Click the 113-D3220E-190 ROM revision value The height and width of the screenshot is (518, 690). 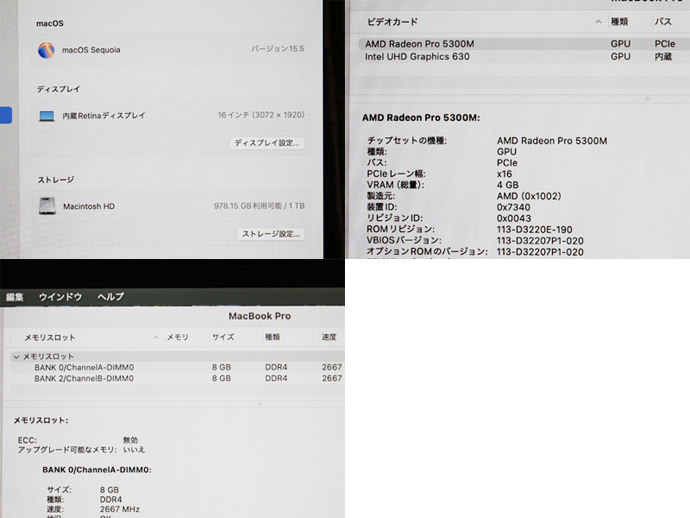tap(535, 230)
